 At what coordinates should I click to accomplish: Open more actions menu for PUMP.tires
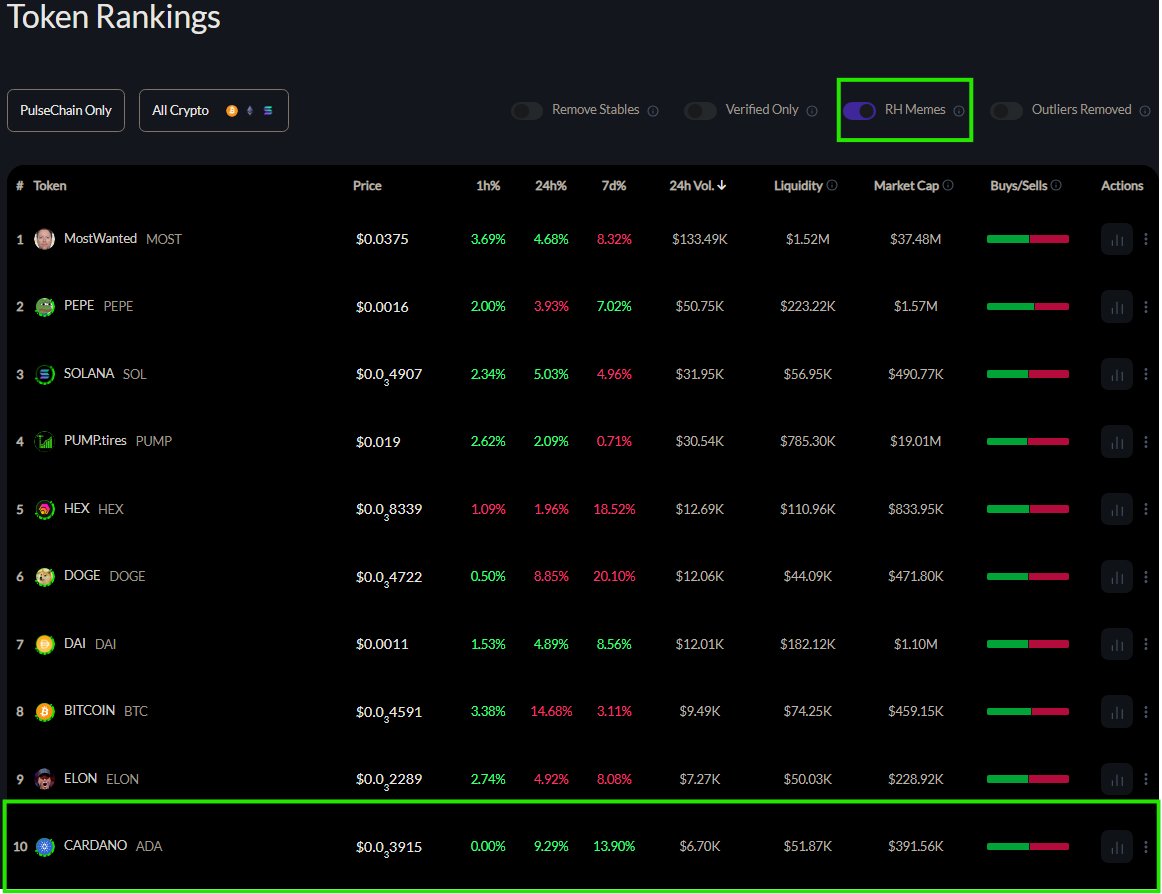[x=1146, y=442]
